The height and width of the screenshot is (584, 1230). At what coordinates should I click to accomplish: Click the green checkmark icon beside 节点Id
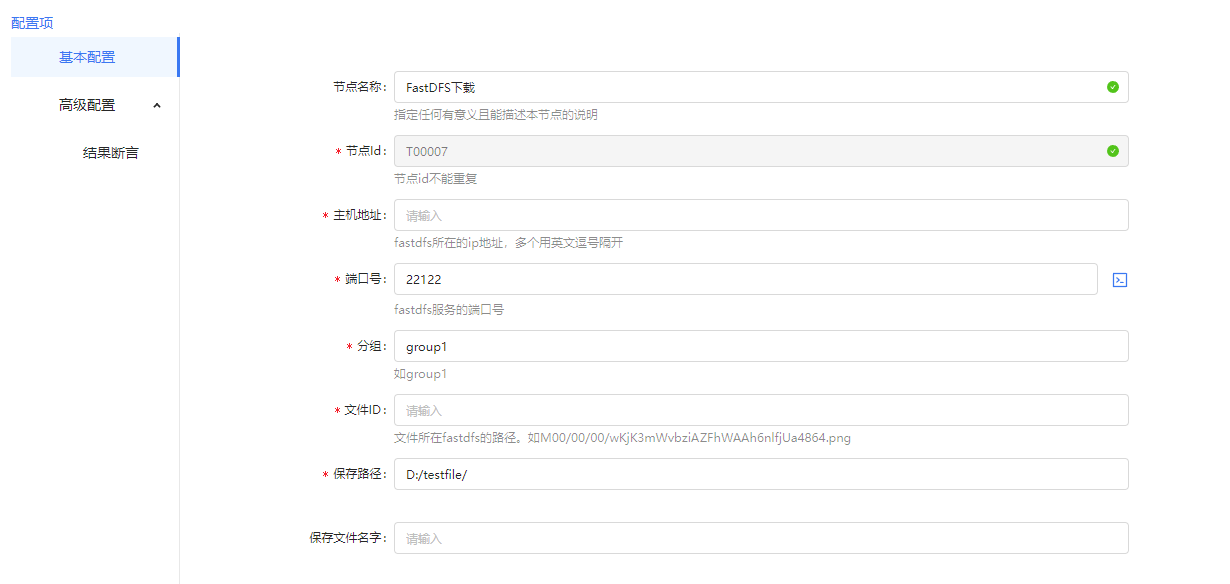click(x=1112, y=151)
